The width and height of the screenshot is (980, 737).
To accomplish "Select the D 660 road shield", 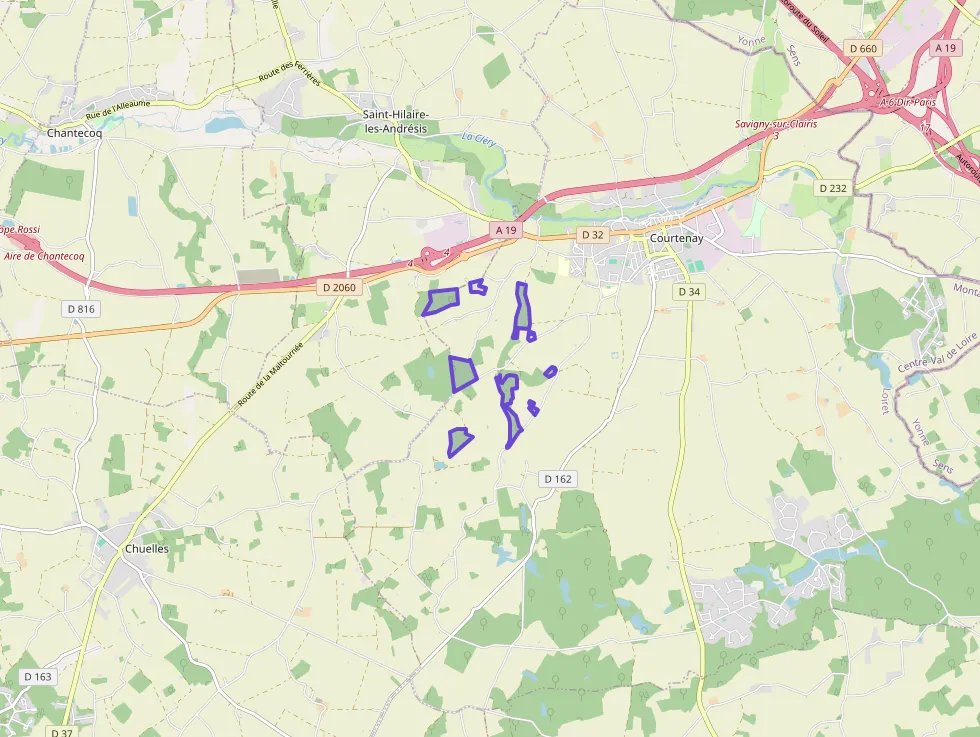I will [863, 49].
